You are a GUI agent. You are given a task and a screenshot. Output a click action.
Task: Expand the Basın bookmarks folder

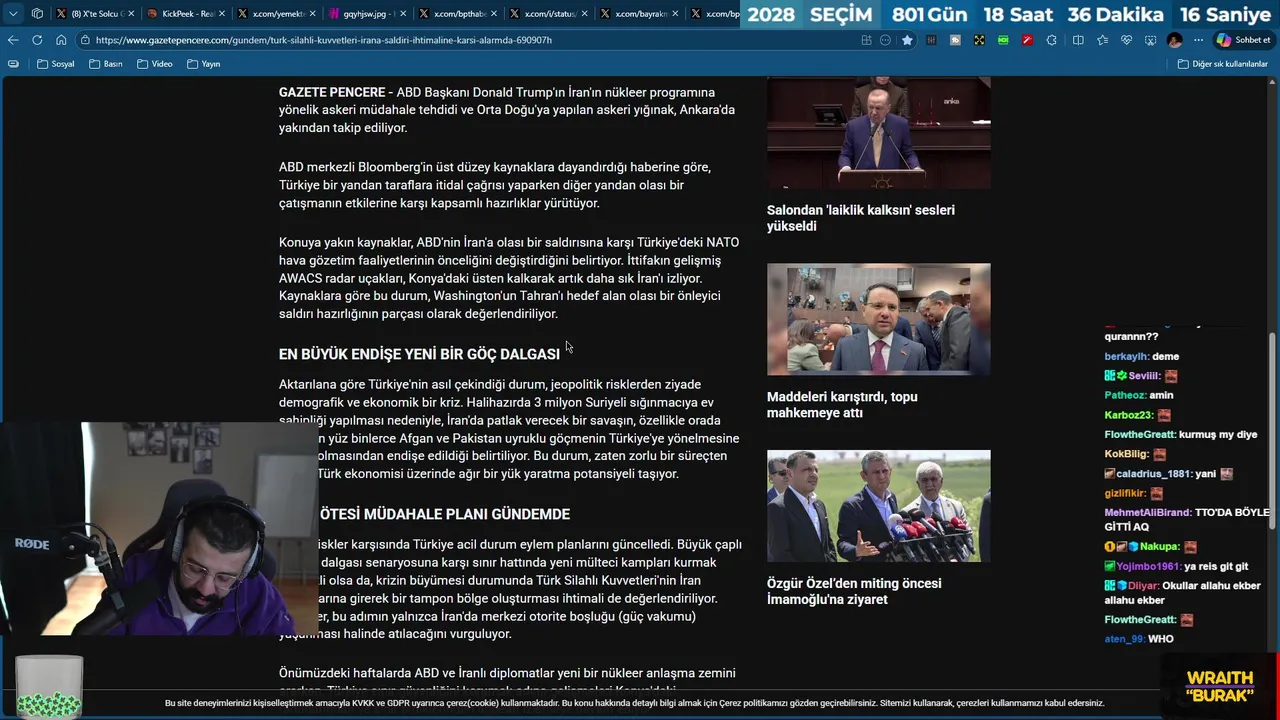tap(106, 64)
